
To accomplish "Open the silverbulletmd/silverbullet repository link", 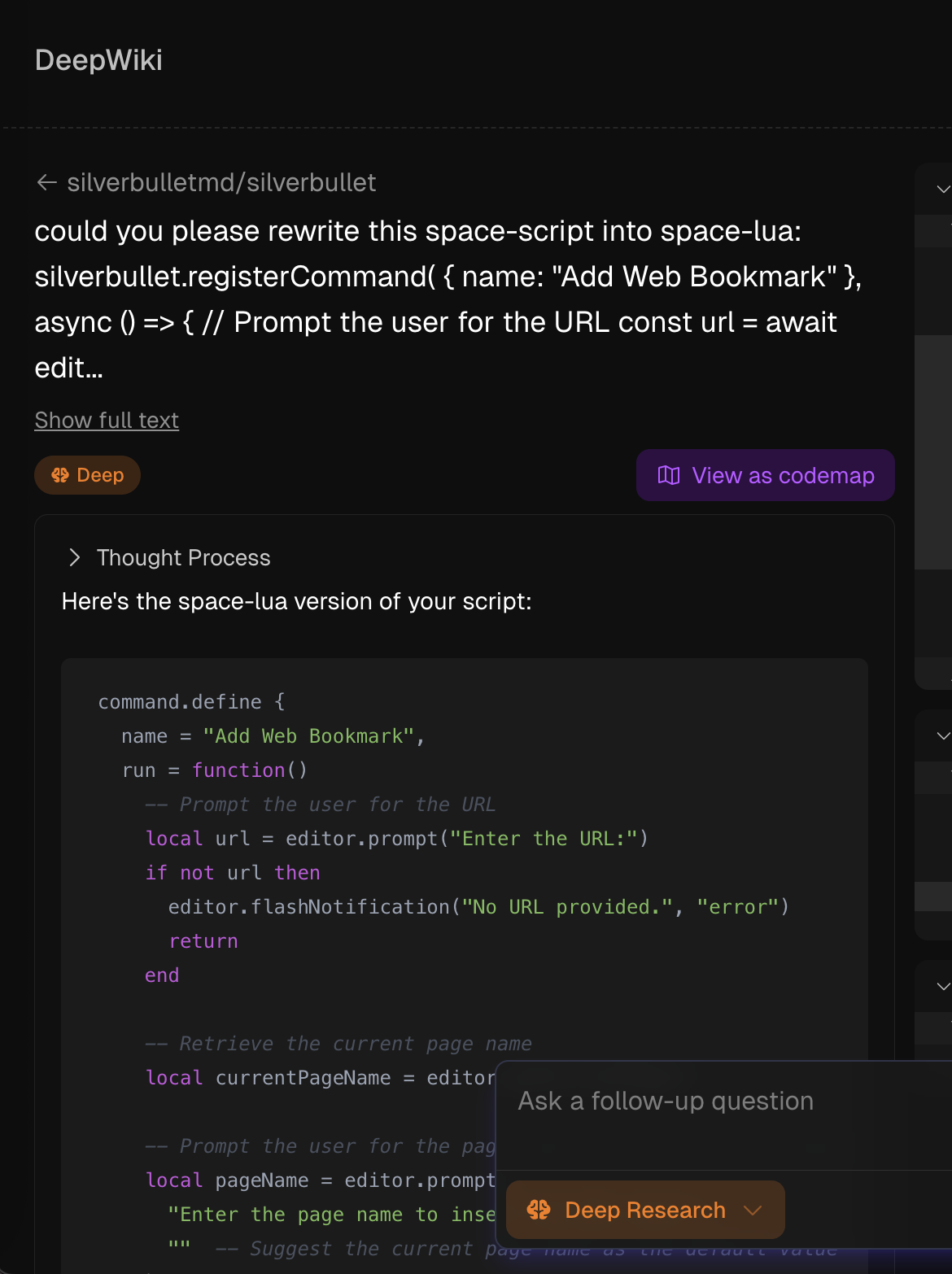I will pos(221,183).
